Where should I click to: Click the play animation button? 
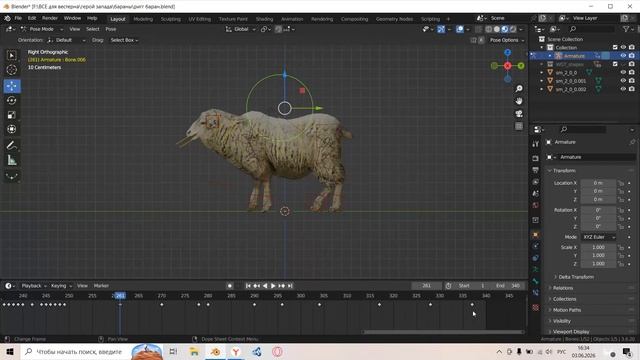pyautogui.click(x=273, y=286)
